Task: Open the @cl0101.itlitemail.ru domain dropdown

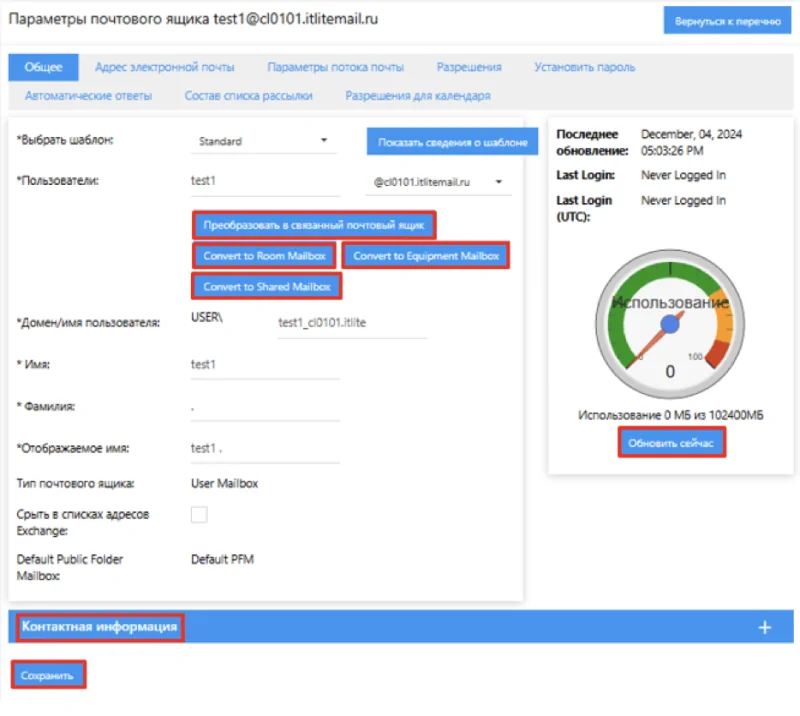Action: pyautogui.click(x=436, y=182)
